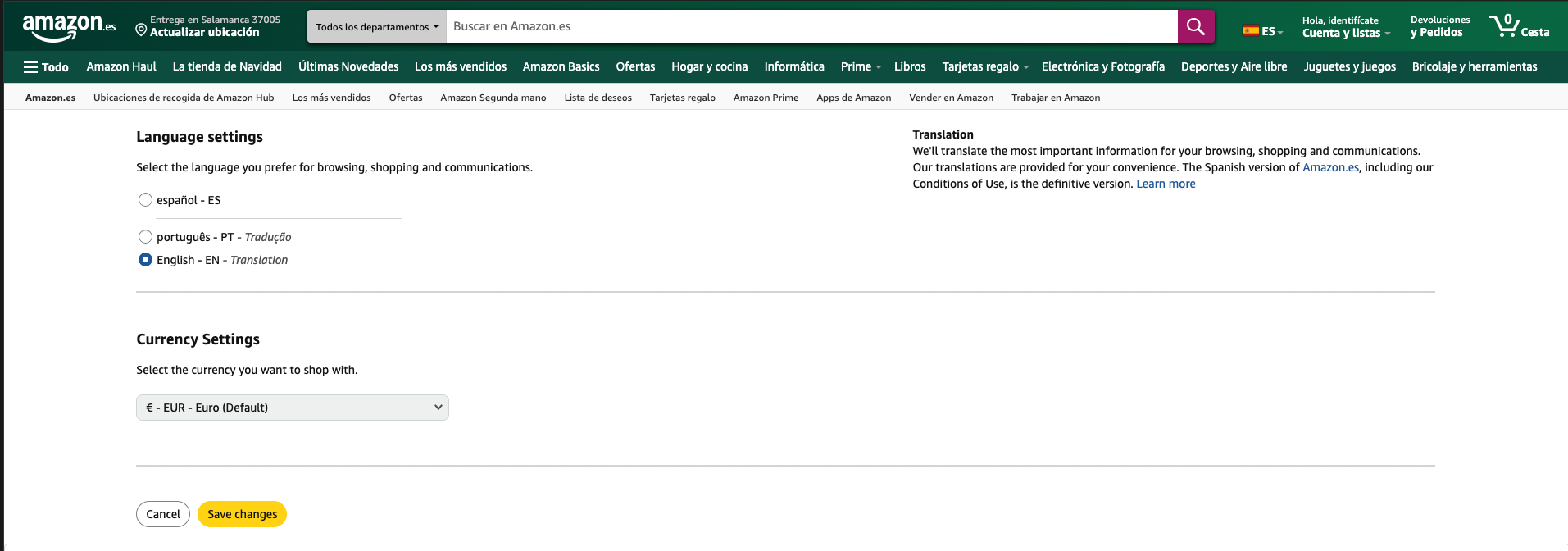Open Los más vendidos in main navigation
Screen dimensions: 1568x551
click(460, 67)
